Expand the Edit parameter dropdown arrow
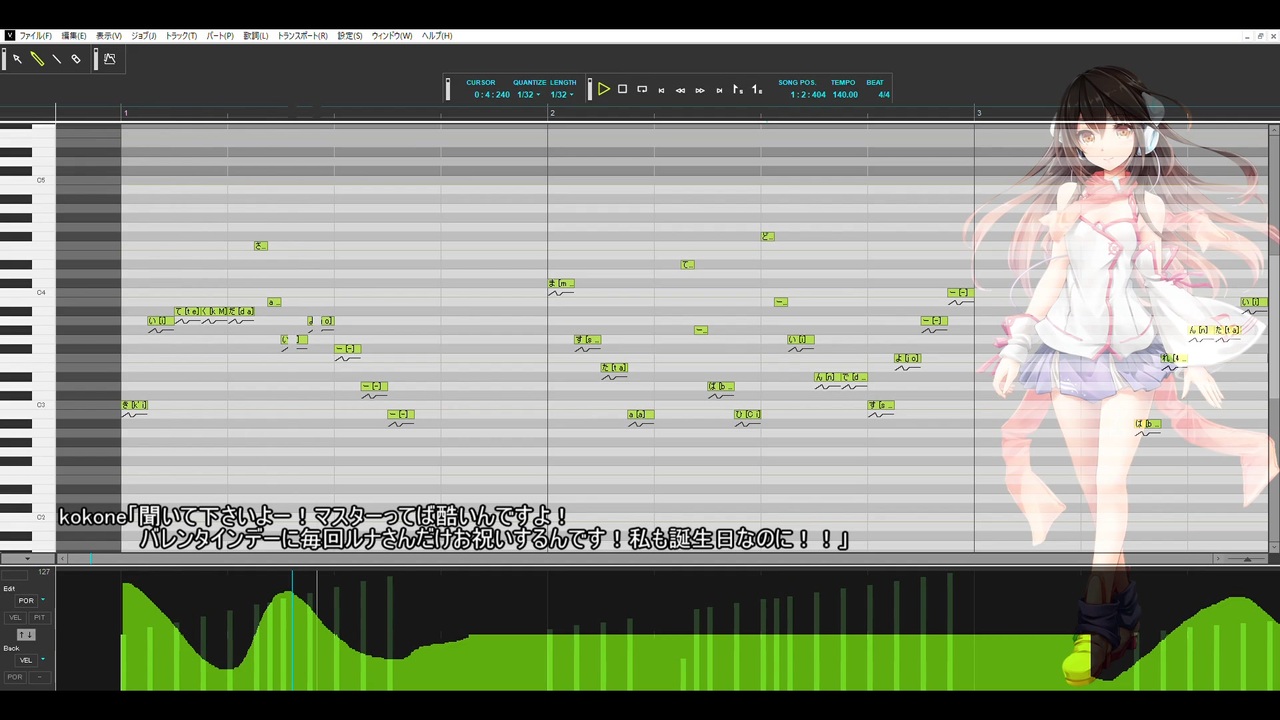This screenshot has height=720, width=1280. click(43, 600)
